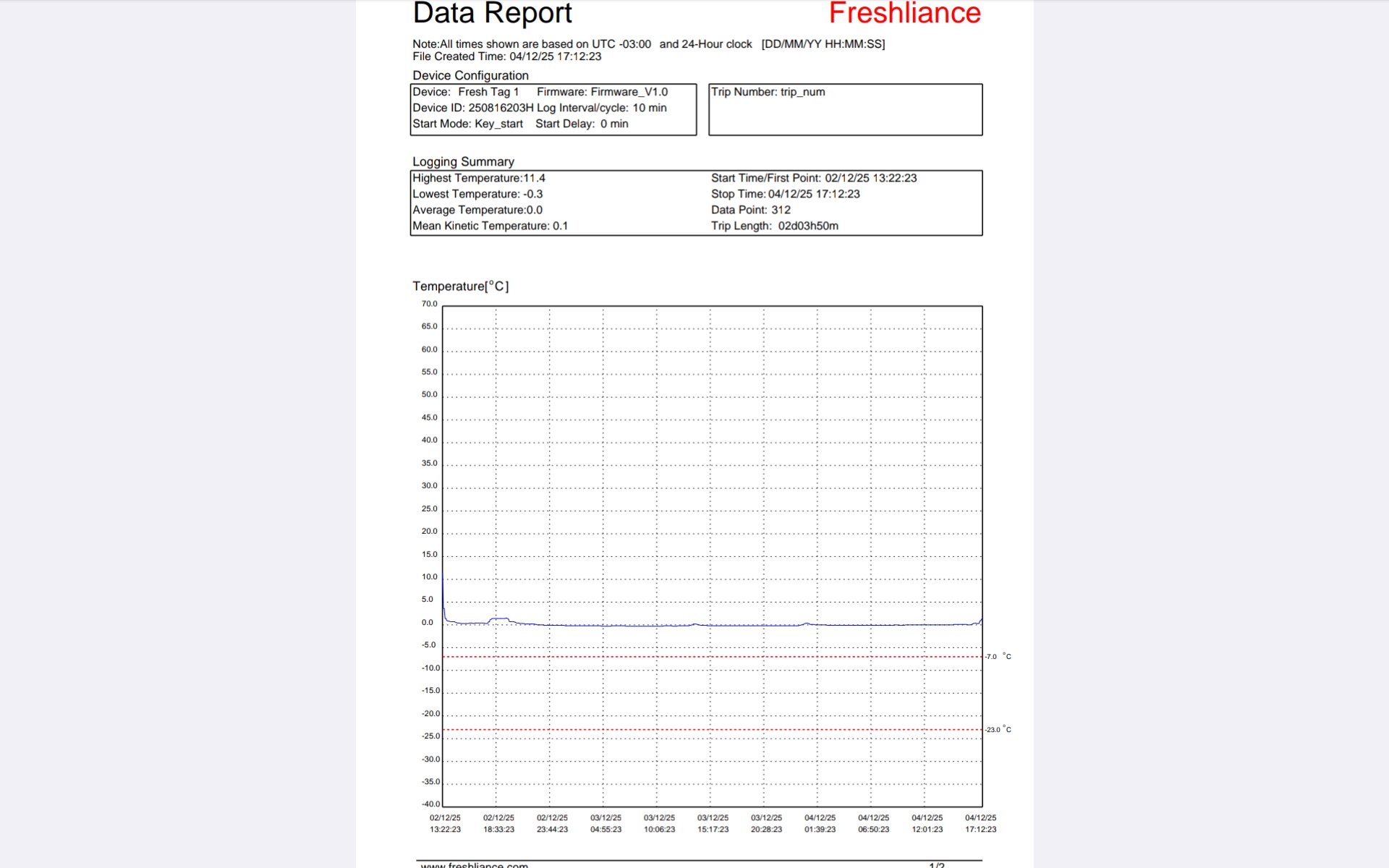Click the 04/12/25 17:12:23 x-axis label
Viewport: 1389px width, 868px height.
(980, 824)
